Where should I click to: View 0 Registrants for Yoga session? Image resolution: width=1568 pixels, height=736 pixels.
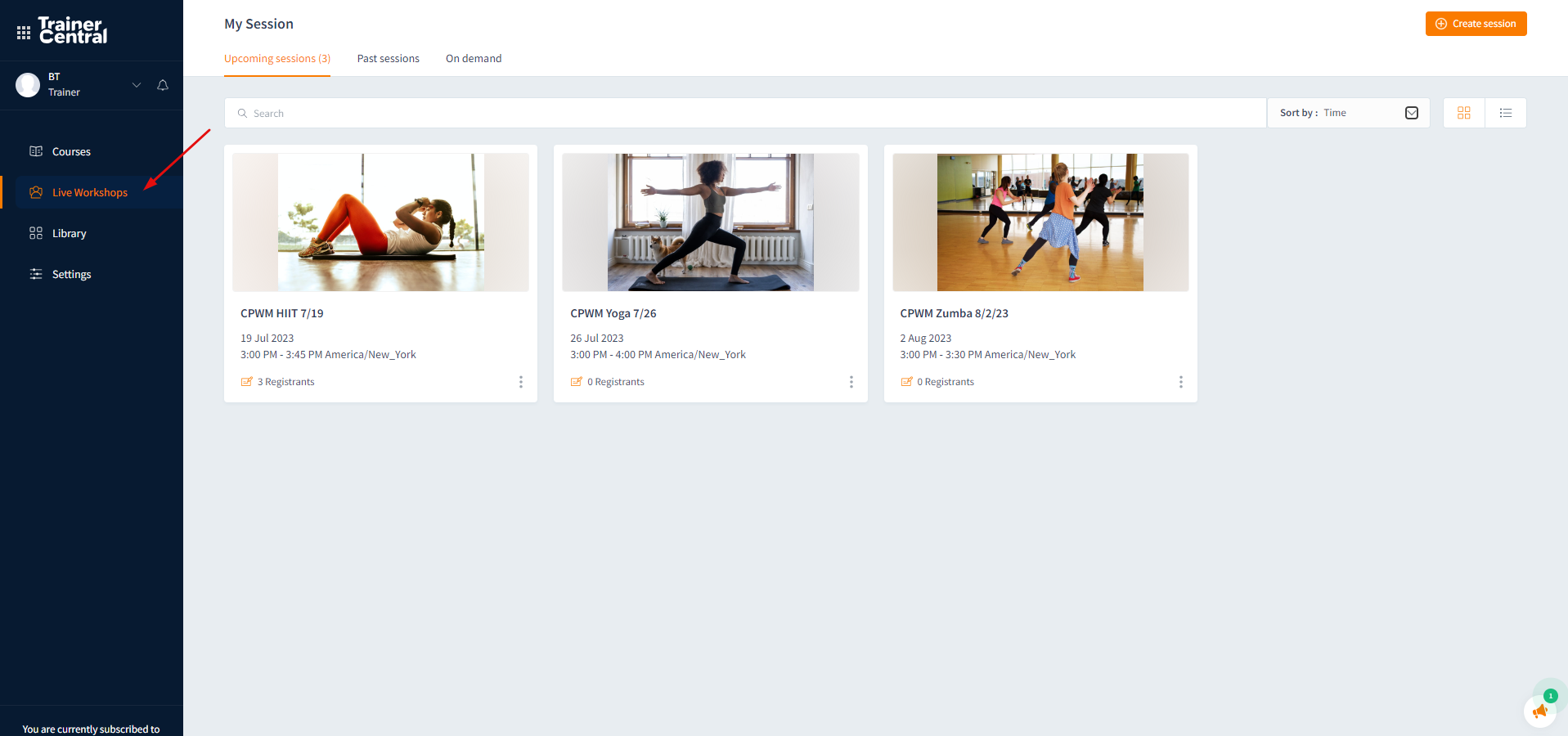tap(607, 382)
